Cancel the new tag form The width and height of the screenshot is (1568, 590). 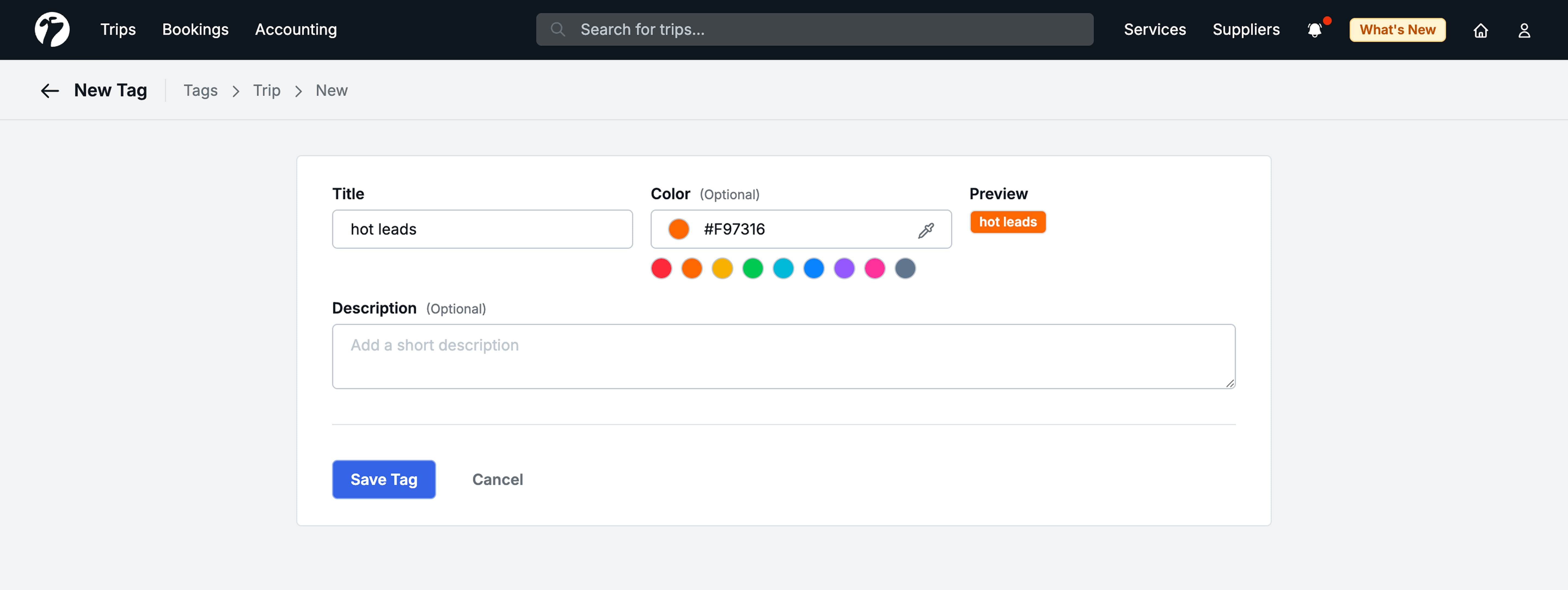point(497,479)
